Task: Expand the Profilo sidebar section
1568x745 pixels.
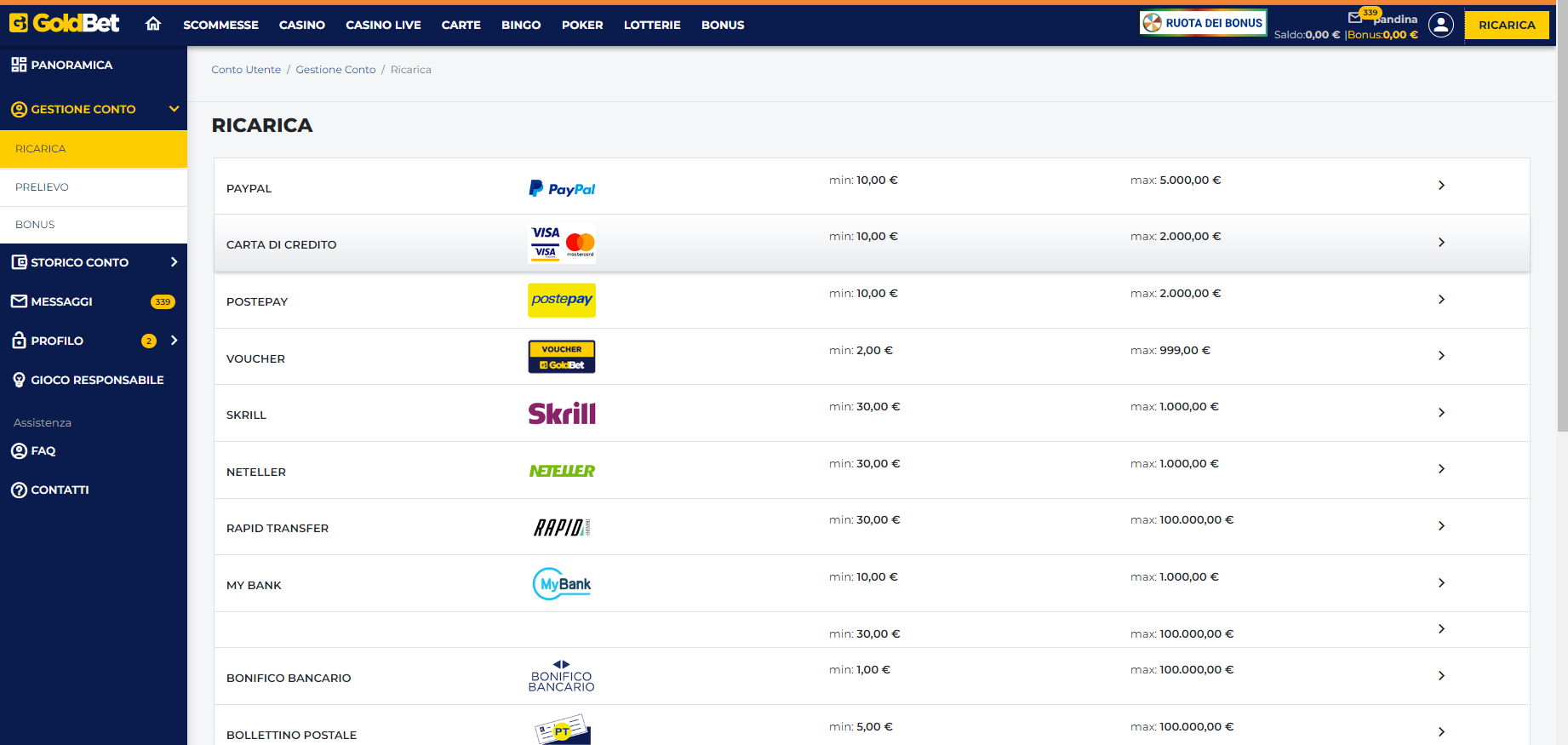Action: (x=174, y=341)
